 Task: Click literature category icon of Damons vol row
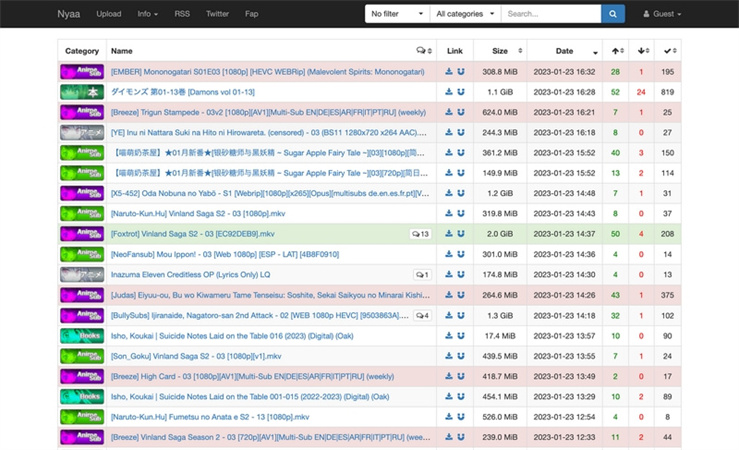82,92
